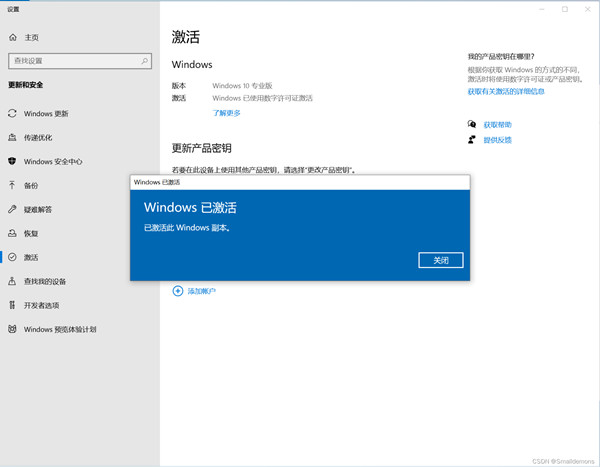Open the 查找我的设备 section
600x467 pixels.
45,281
